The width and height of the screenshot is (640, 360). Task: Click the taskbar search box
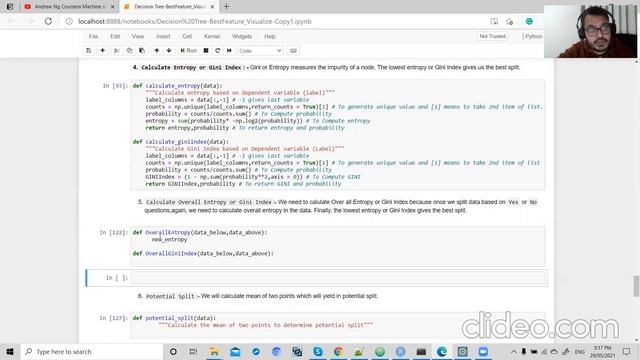[x=91, y=351]
